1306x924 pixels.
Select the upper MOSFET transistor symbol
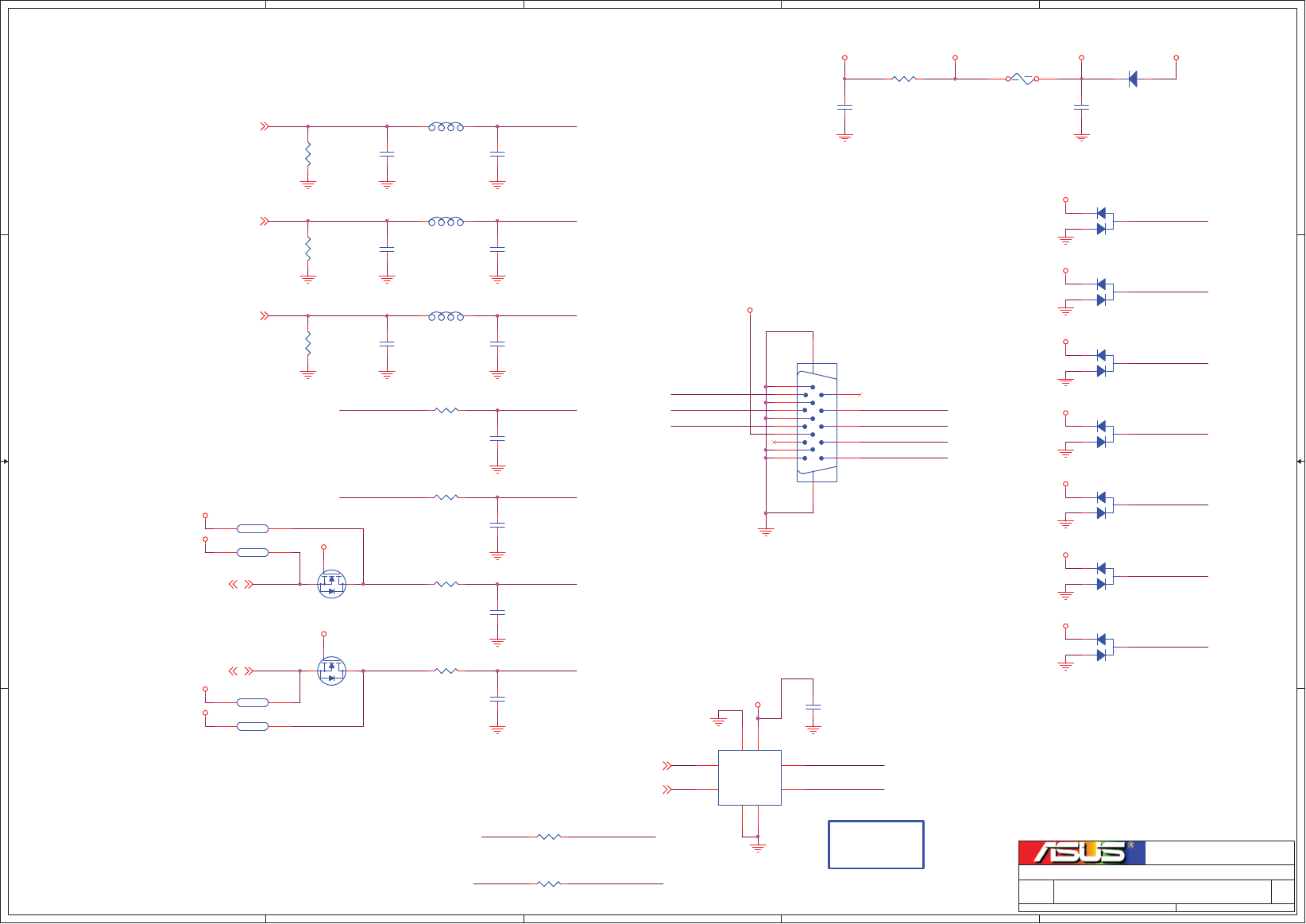(331, 584)
